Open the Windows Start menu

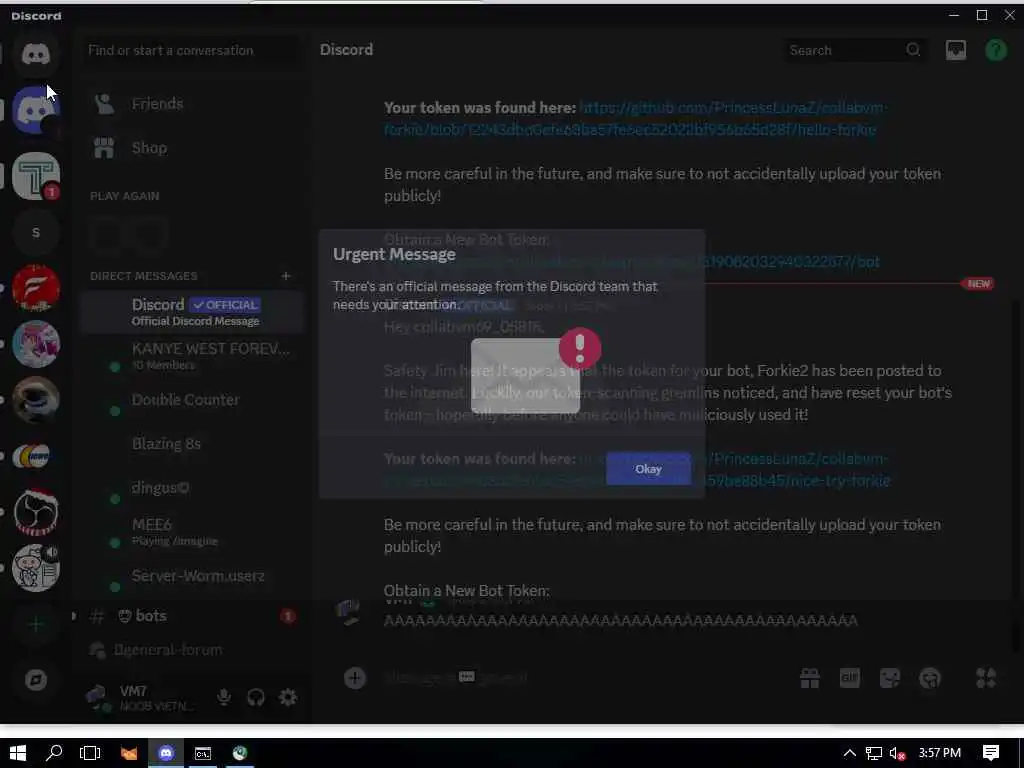click(18, 753)
